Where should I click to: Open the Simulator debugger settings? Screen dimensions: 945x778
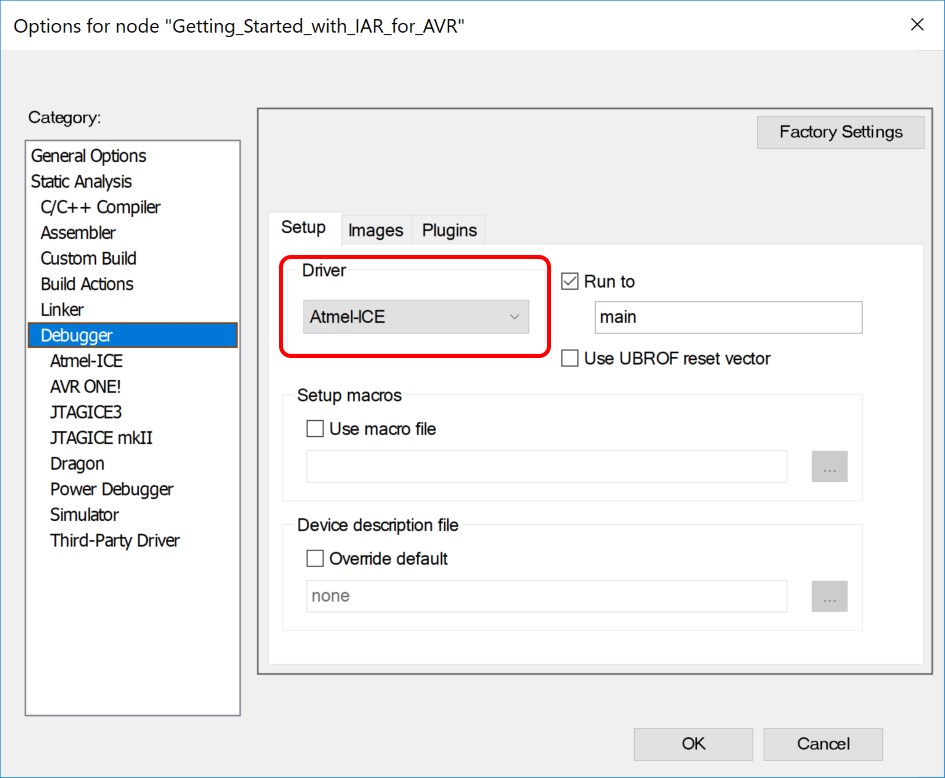pos(84,515)
